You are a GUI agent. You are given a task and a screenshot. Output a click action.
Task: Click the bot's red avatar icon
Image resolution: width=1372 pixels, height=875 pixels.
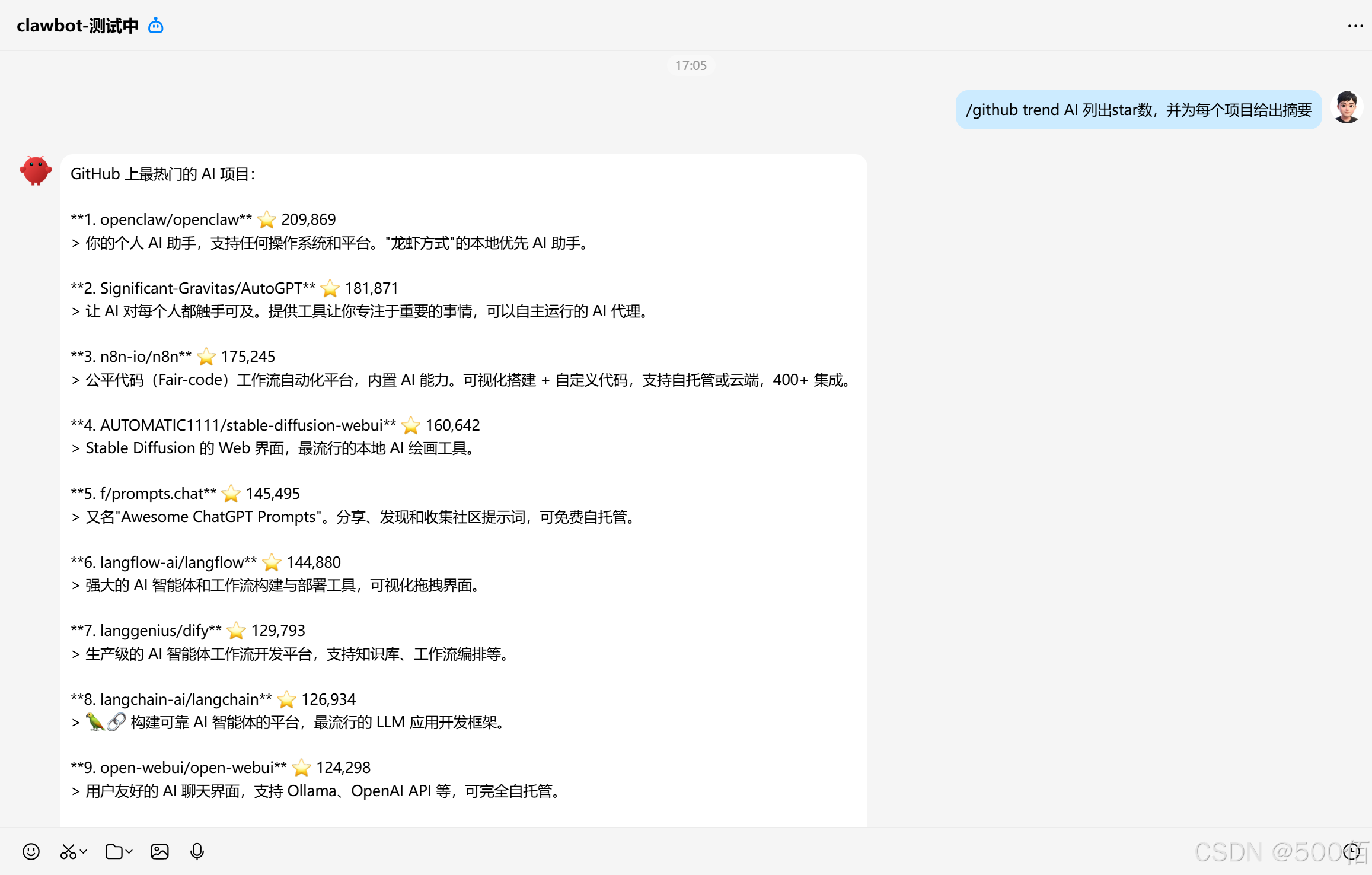click(35, 170)
